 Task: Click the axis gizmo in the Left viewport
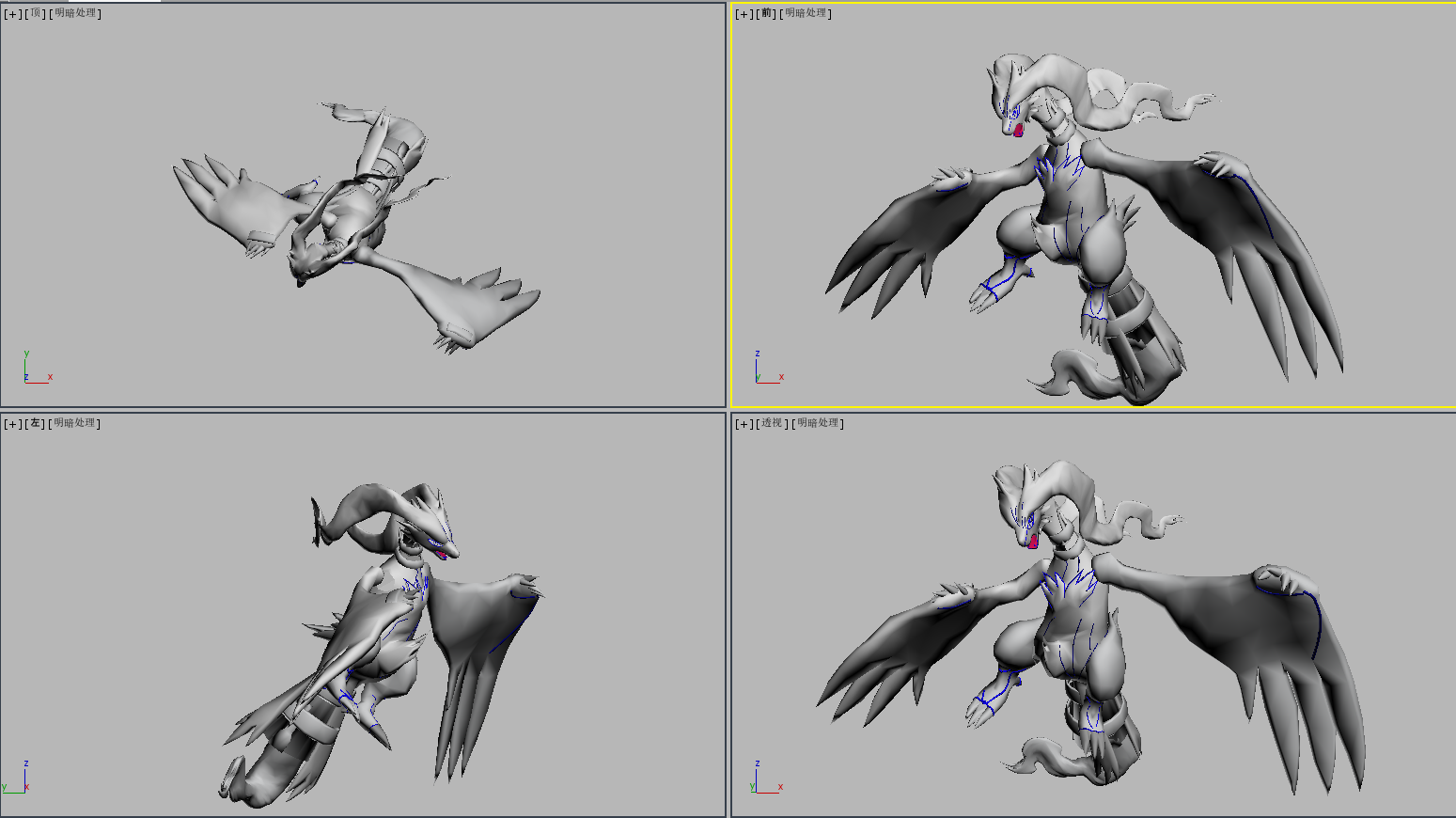(x=21, y=780)
